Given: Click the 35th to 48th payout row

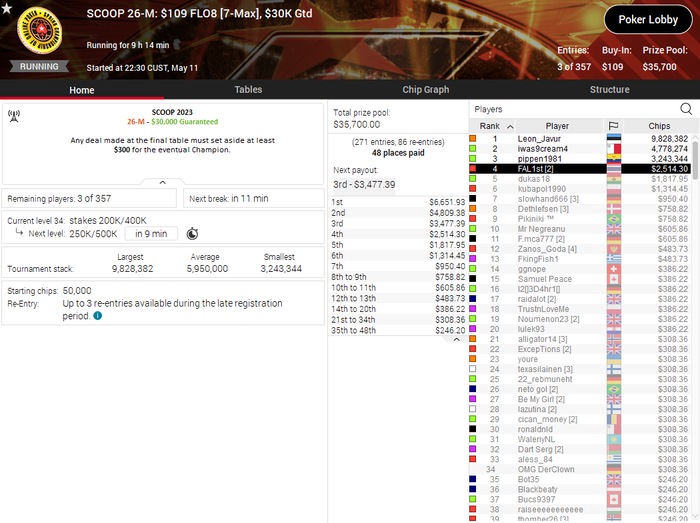Looking at the screenshot, I should pyautogui.click(x=398, y=330).
